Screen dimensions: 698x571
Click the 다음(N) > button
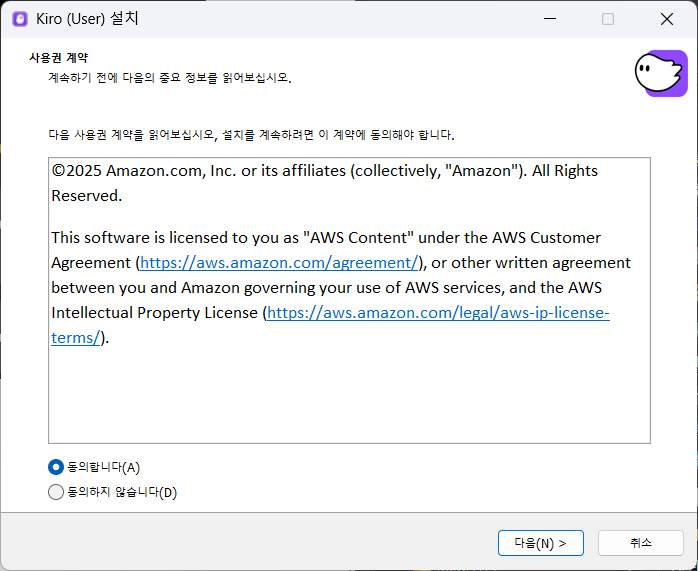click(x=540, y=543)
